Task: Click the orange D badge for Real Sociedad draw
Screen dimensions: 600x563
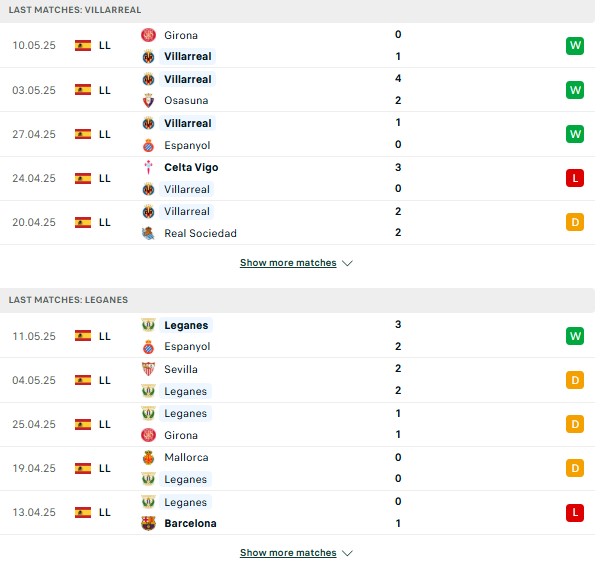Action: pyautogui.click(x=575, y=222)
